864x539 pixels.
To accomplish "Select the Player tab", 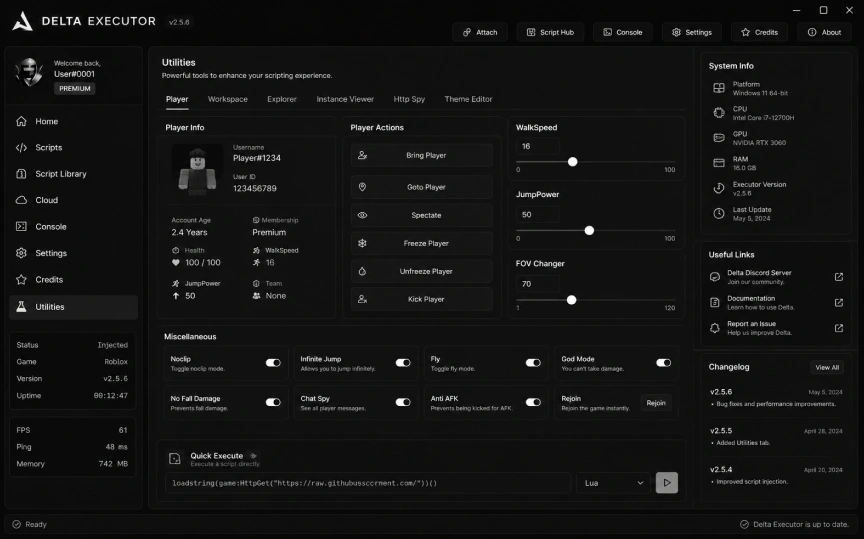I will click(x=177, y=99).
